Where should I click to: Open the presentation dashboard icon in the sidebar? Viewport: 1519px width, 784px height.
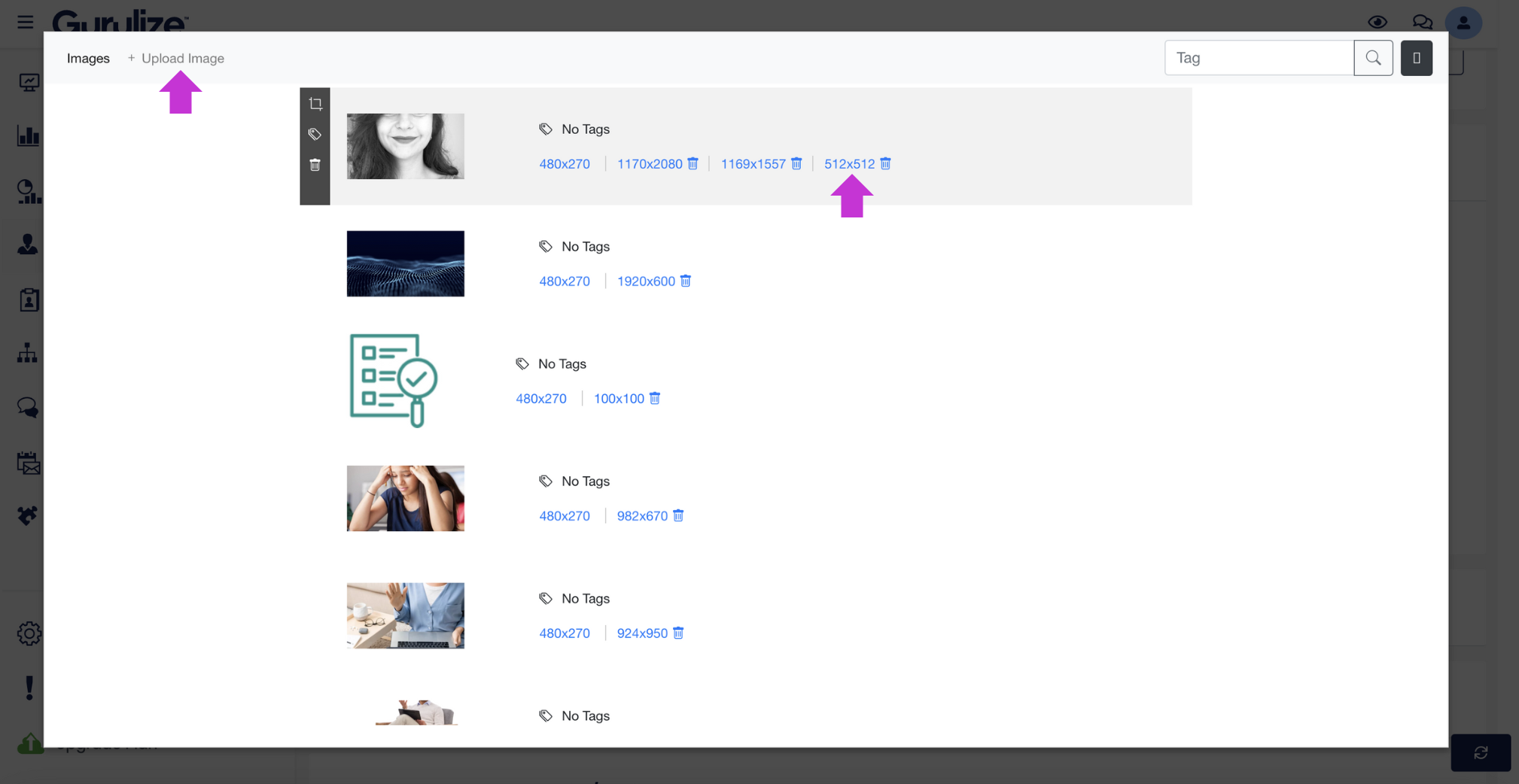(x=29, y=82)
